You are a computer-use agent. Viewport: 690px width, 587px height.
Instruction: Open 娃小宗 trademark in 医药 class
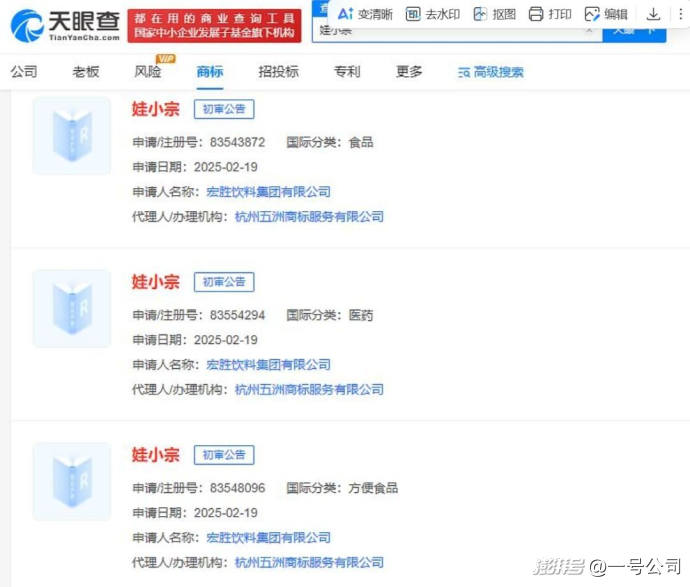click(156, 282)
